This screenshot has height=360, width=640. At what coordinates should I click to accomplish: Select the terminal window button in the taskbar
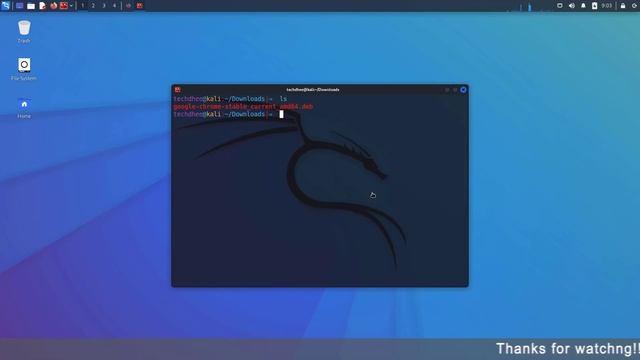(x=140, y=6)
